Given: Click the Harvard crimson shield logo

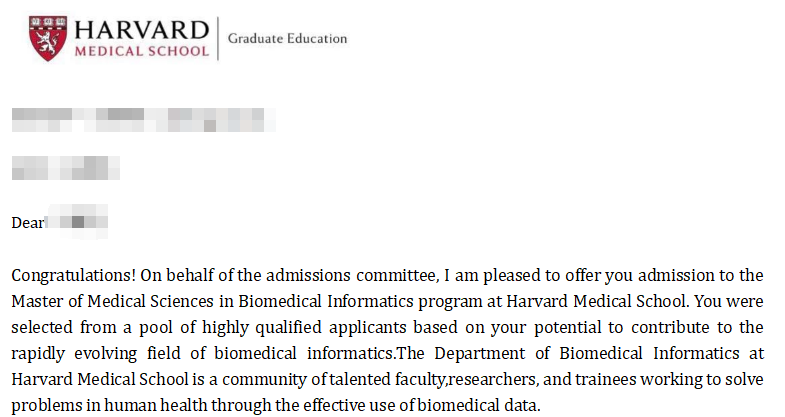Looking at the screenshot, I should coord(45,39).
